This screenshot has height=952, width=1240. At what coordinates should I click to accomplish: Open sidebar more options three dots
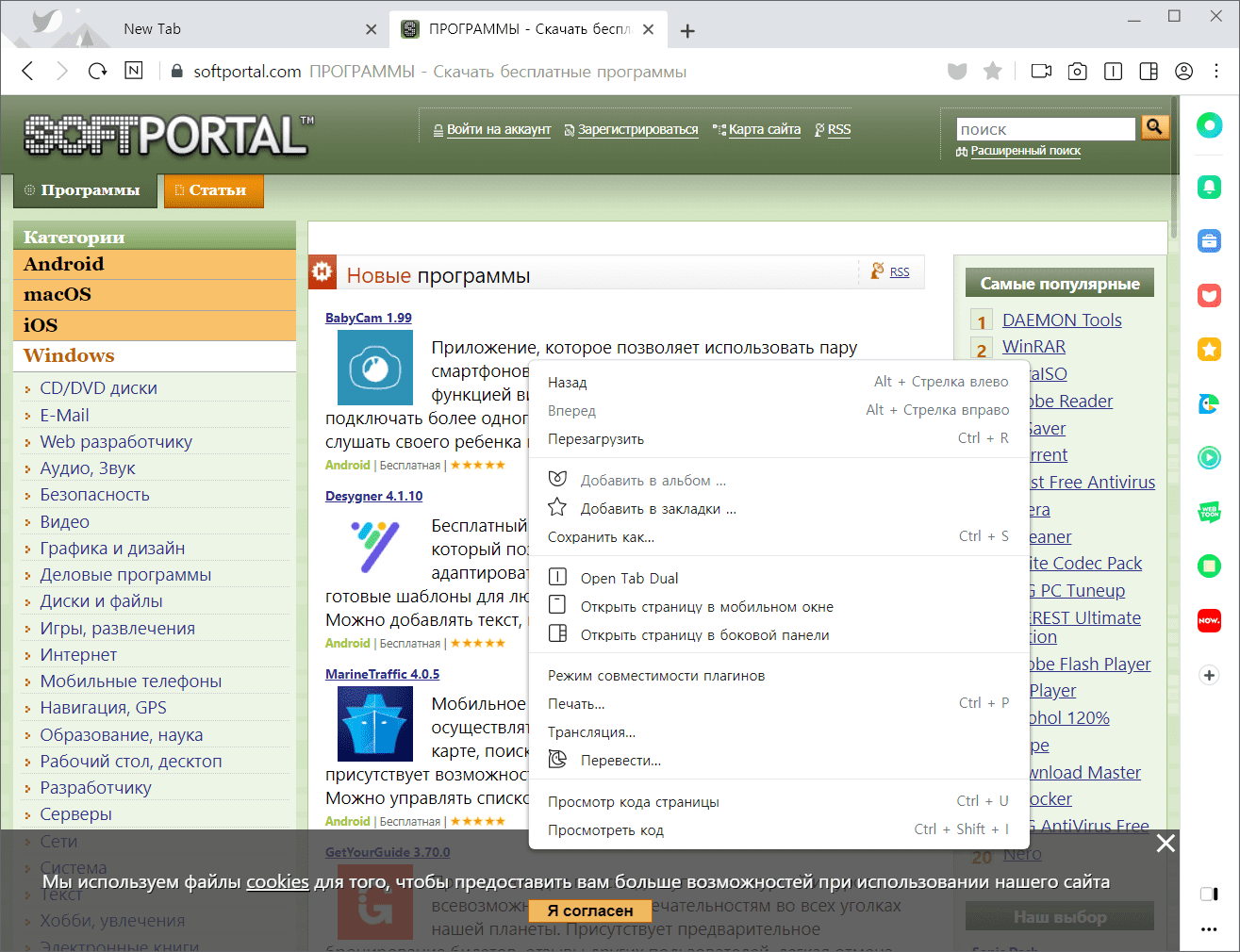pos(1209,929)
